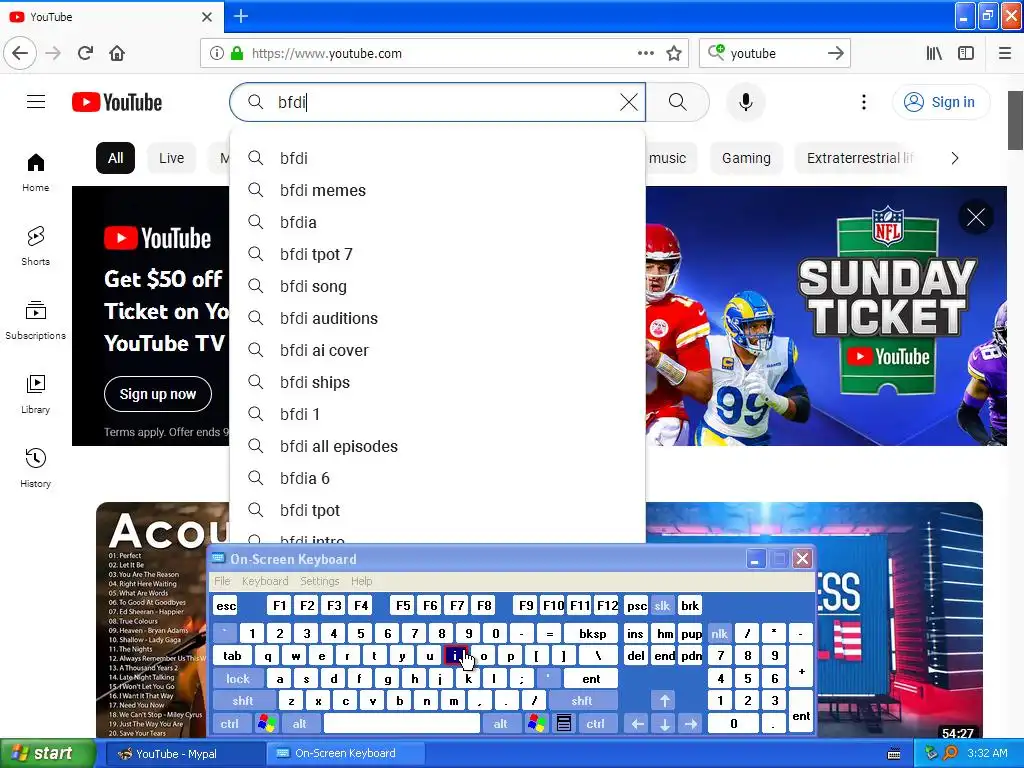Screen dimensions: 1024x768
Task: Select the All category chip
Action: click(116, 158)
